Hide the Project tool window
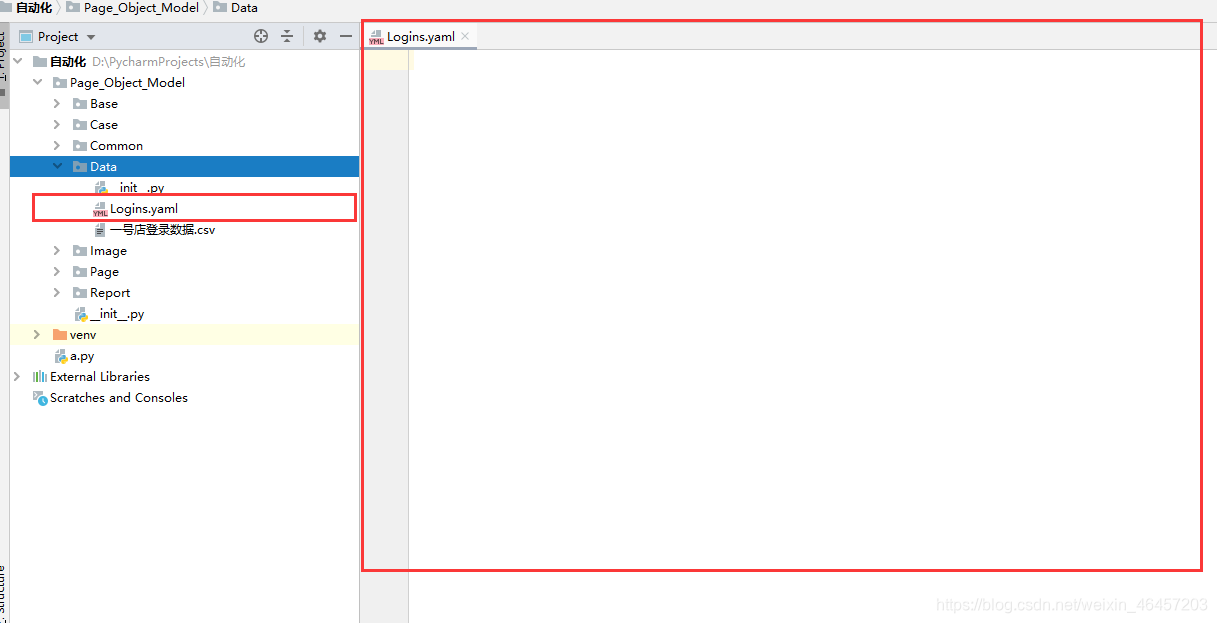This screenshot has width=1217, height=623. [x=346, y=36]
